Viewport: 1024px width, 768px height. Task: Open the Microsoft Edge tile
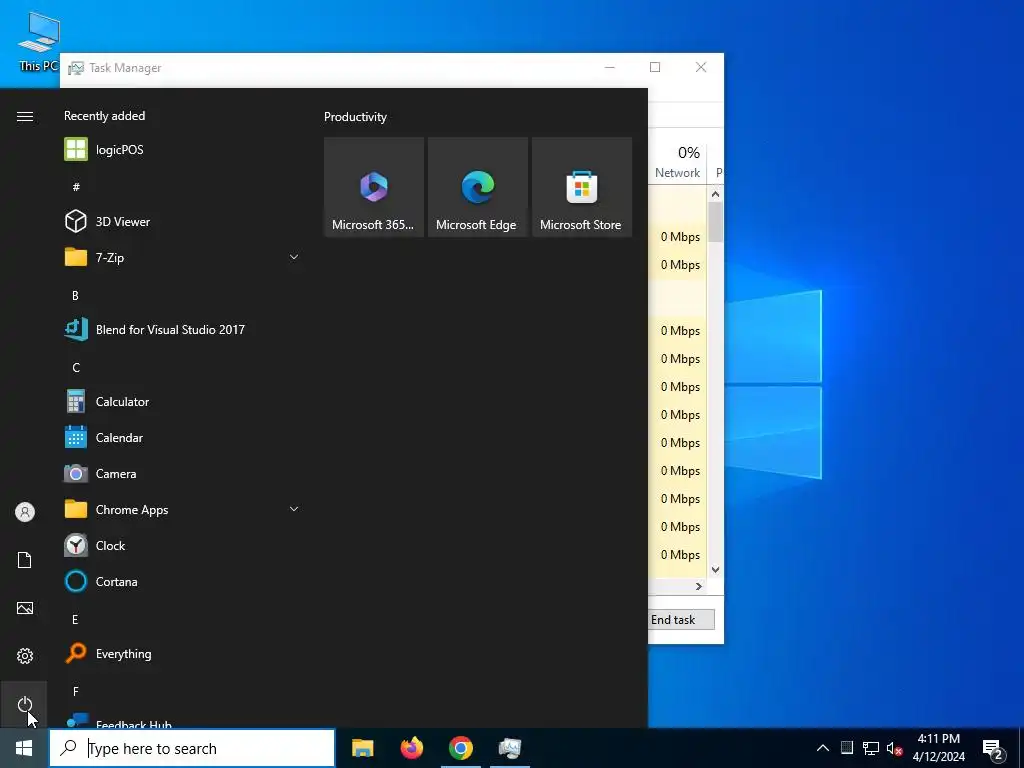pos(477,187)
